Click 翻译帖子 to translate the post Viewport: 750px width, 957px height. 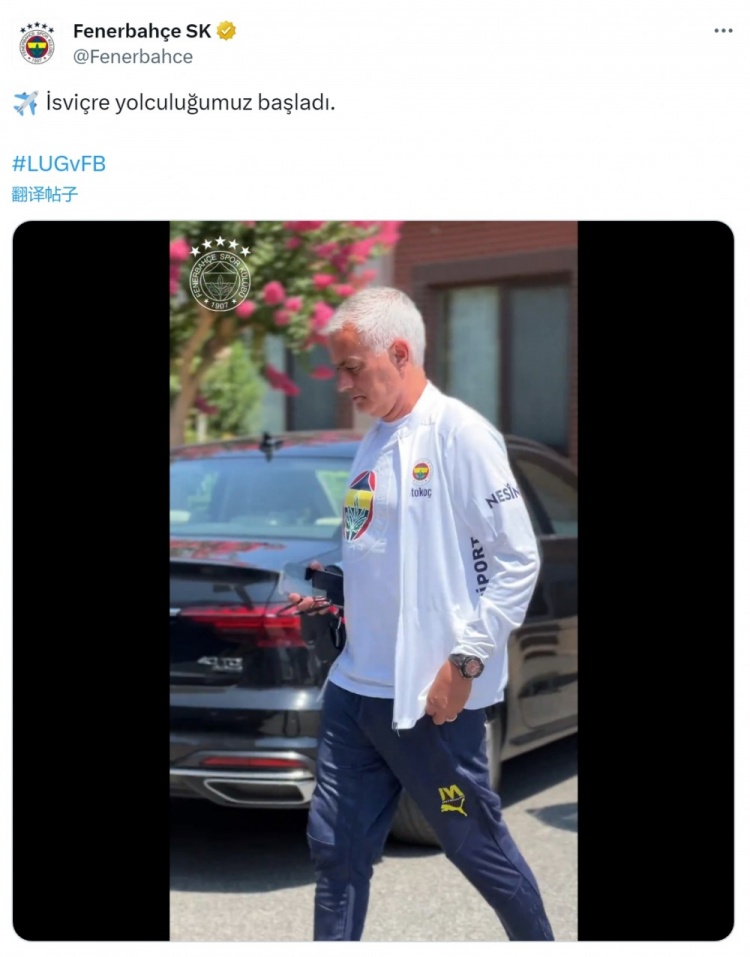pos(45,194)
